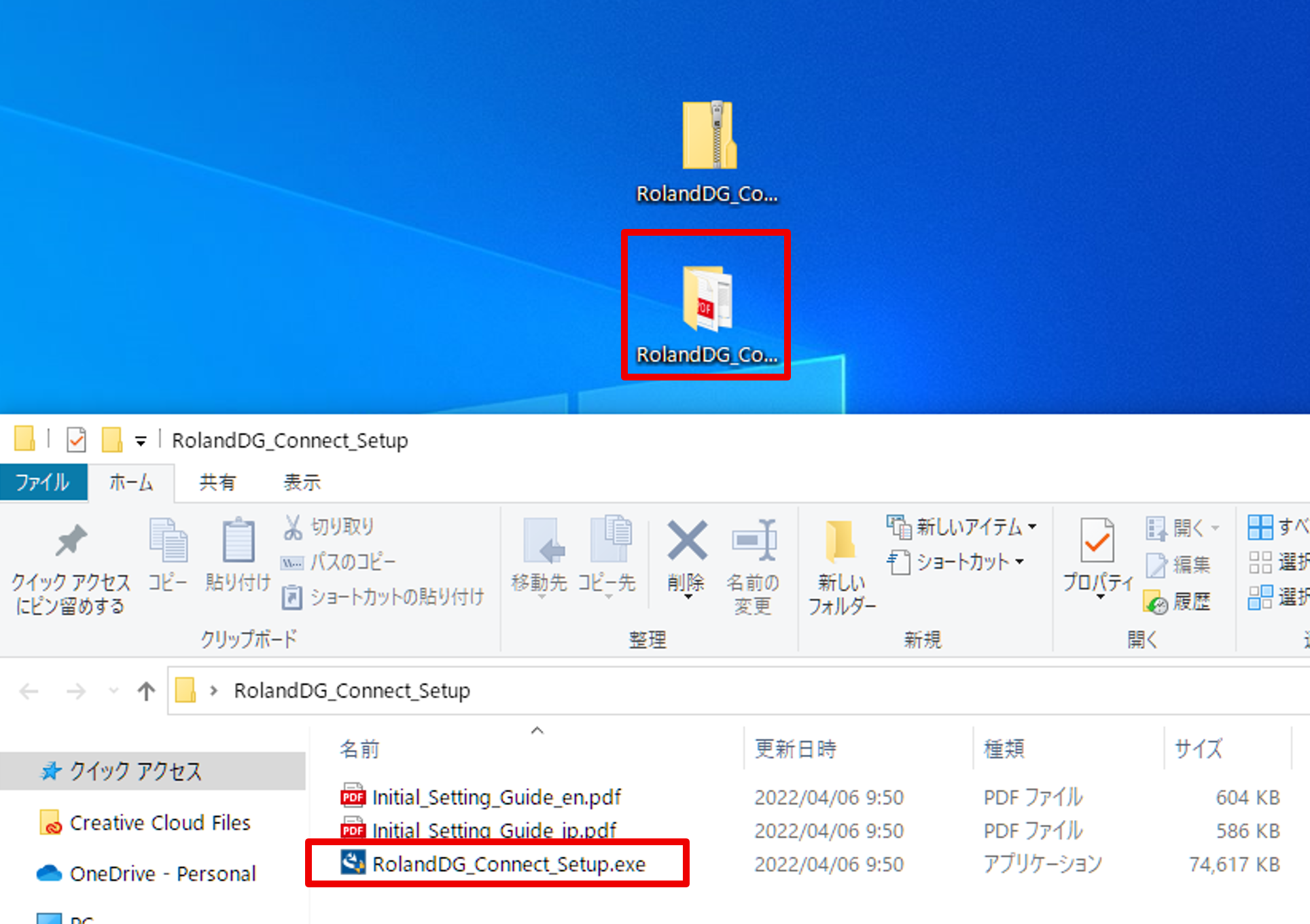Click the Properties quick access icon in title bar
1310x924 pixels.
pos(76,440)
